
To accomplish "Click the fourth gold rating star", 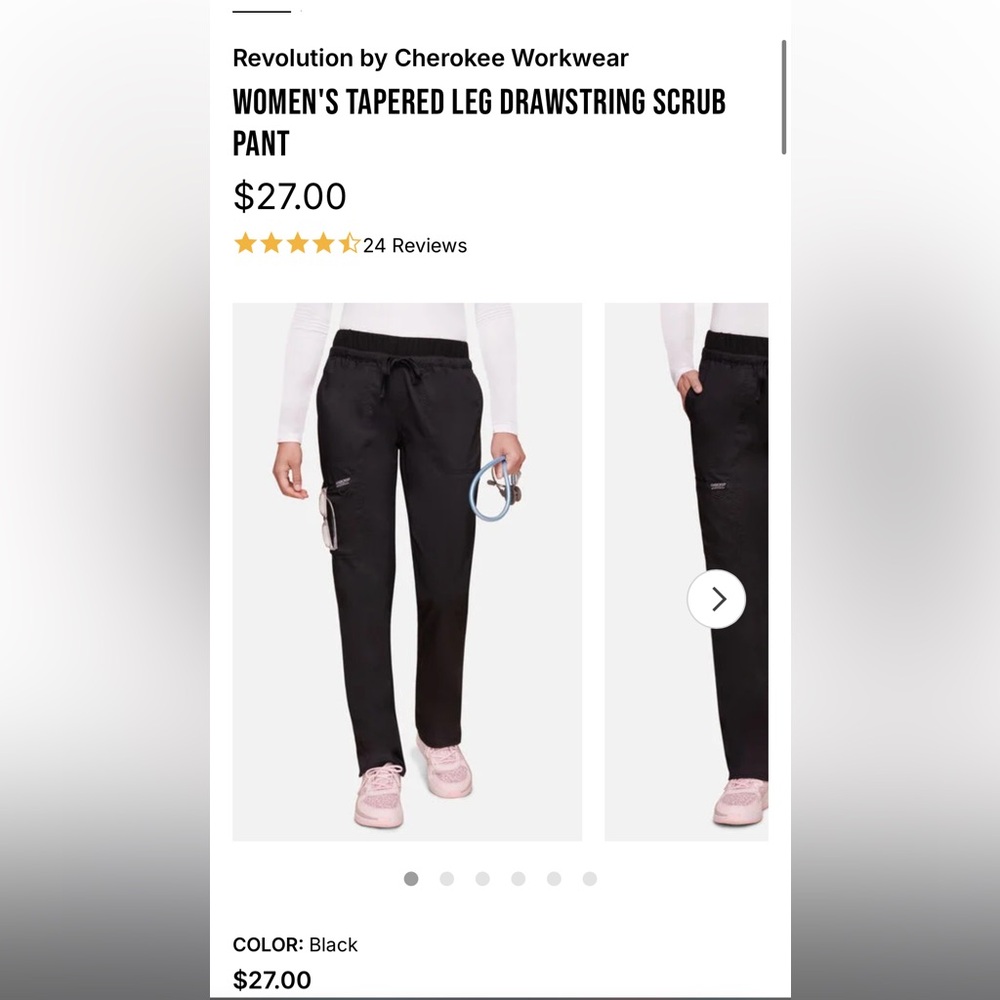I will (324, 244).
